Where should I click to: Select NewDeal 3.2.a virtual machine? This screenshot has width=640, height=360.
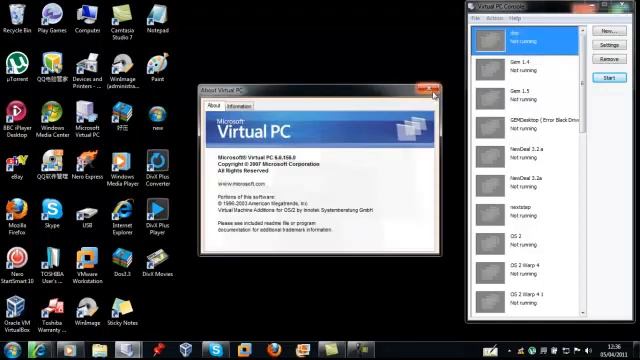(525, 156)
